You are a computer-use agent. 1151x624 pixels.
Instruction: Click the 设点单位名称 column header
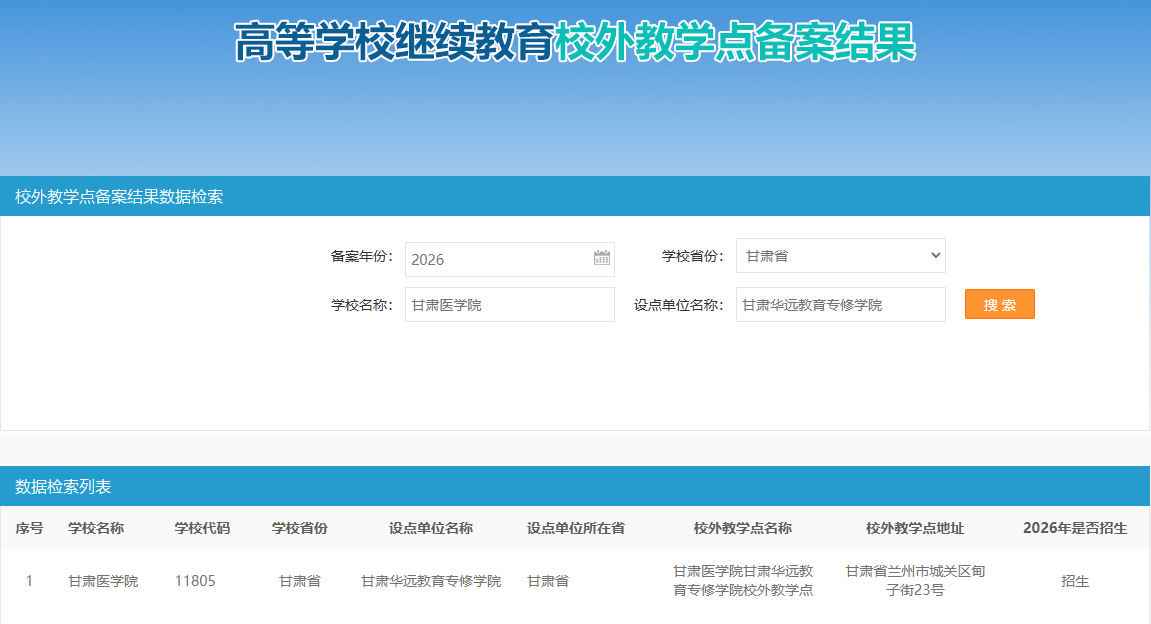pos(431,528)
